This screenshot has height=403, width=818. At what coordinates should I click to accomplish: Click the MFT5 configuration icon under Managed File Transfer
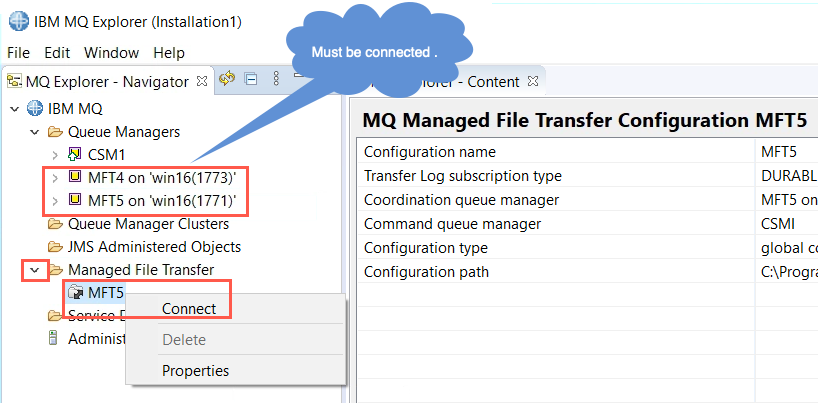tap(76, 292)
